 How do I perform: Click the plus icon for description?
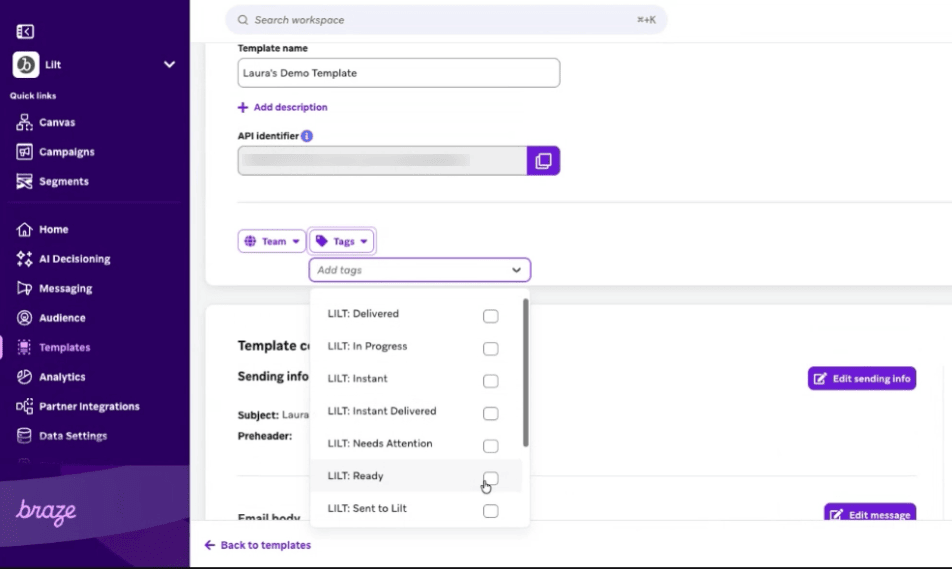tap(243, 107)
